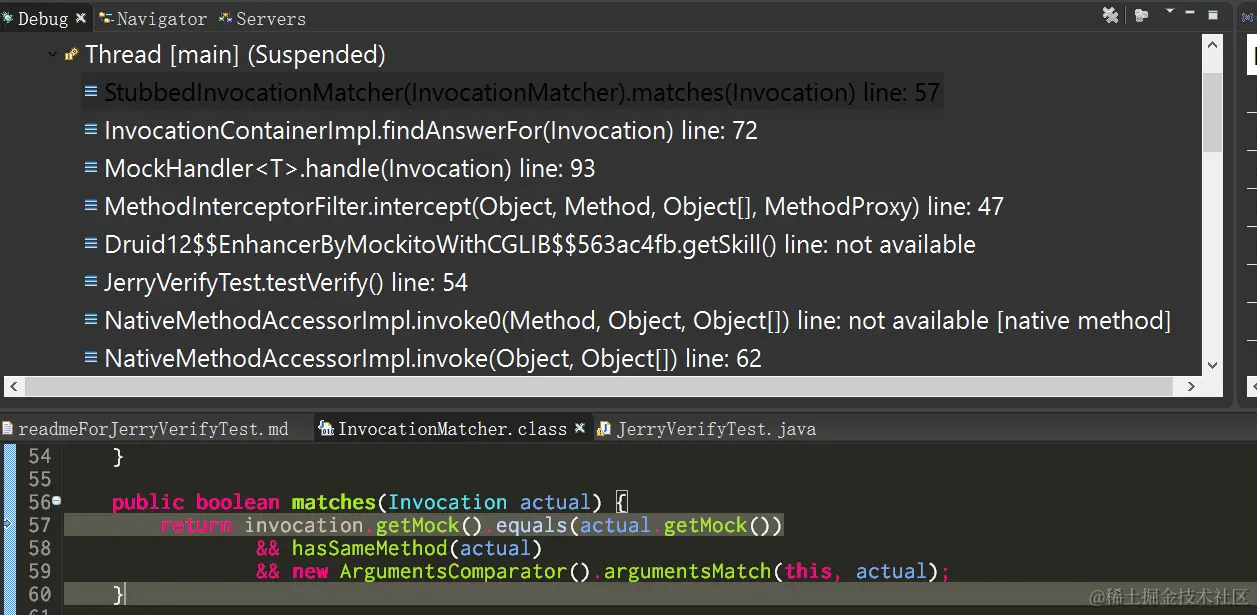Click the JerryVerifyTest.java file icon on tab
The height and width of the screenshot is (615, 1257).
[x=603, y=429]
